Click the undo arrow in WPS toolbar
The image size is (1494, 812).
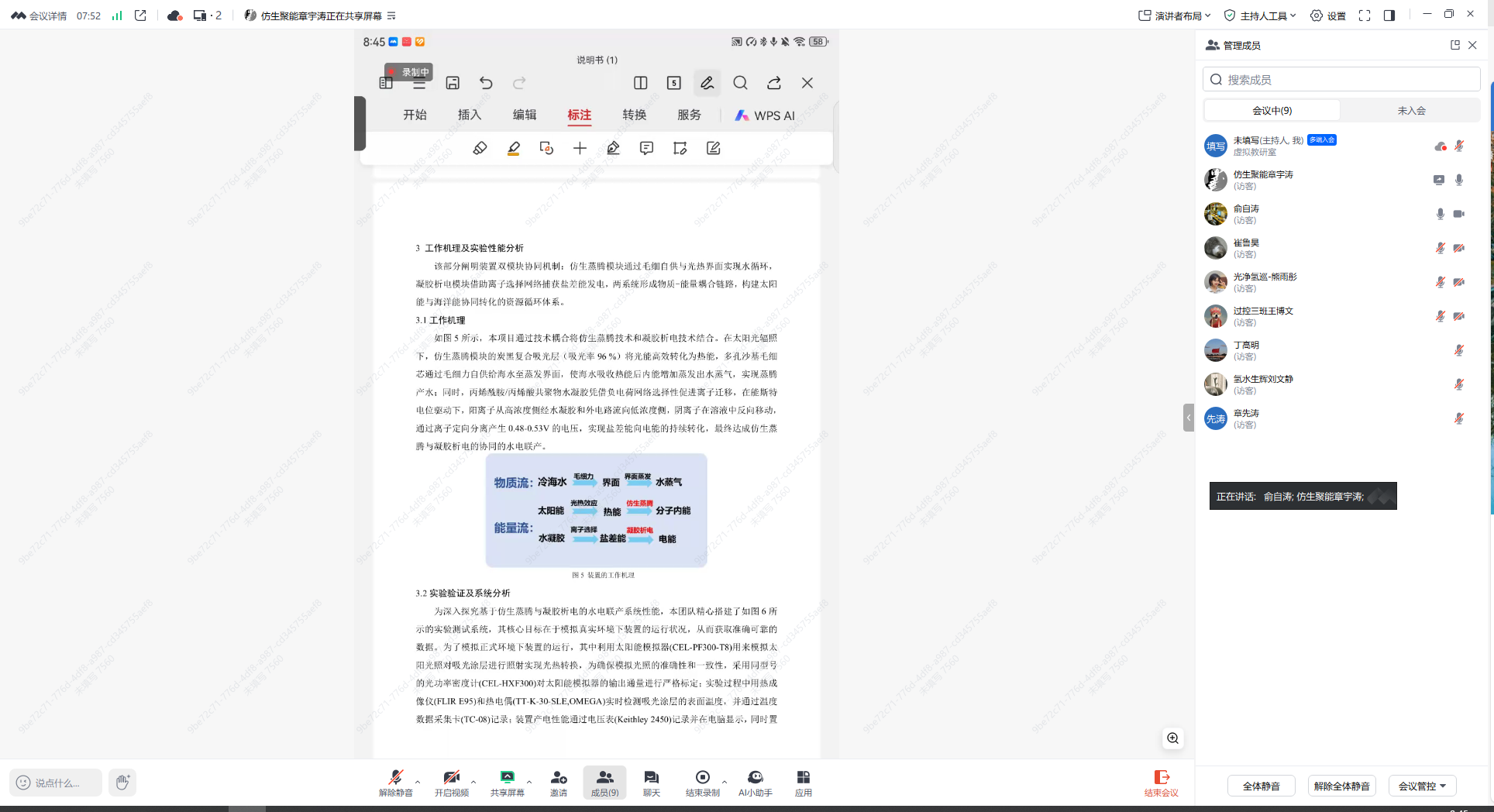[486, 83]
